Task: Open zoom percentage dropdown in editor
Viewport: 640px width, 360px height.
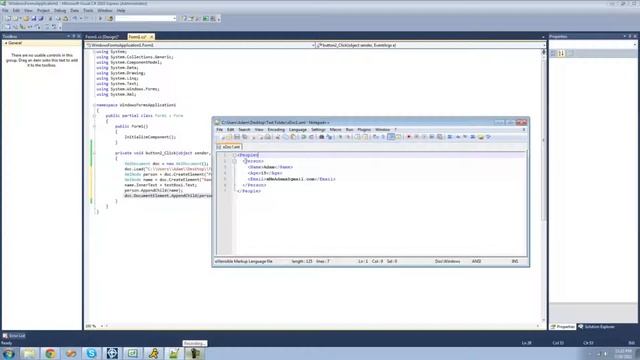Action: 102,326
